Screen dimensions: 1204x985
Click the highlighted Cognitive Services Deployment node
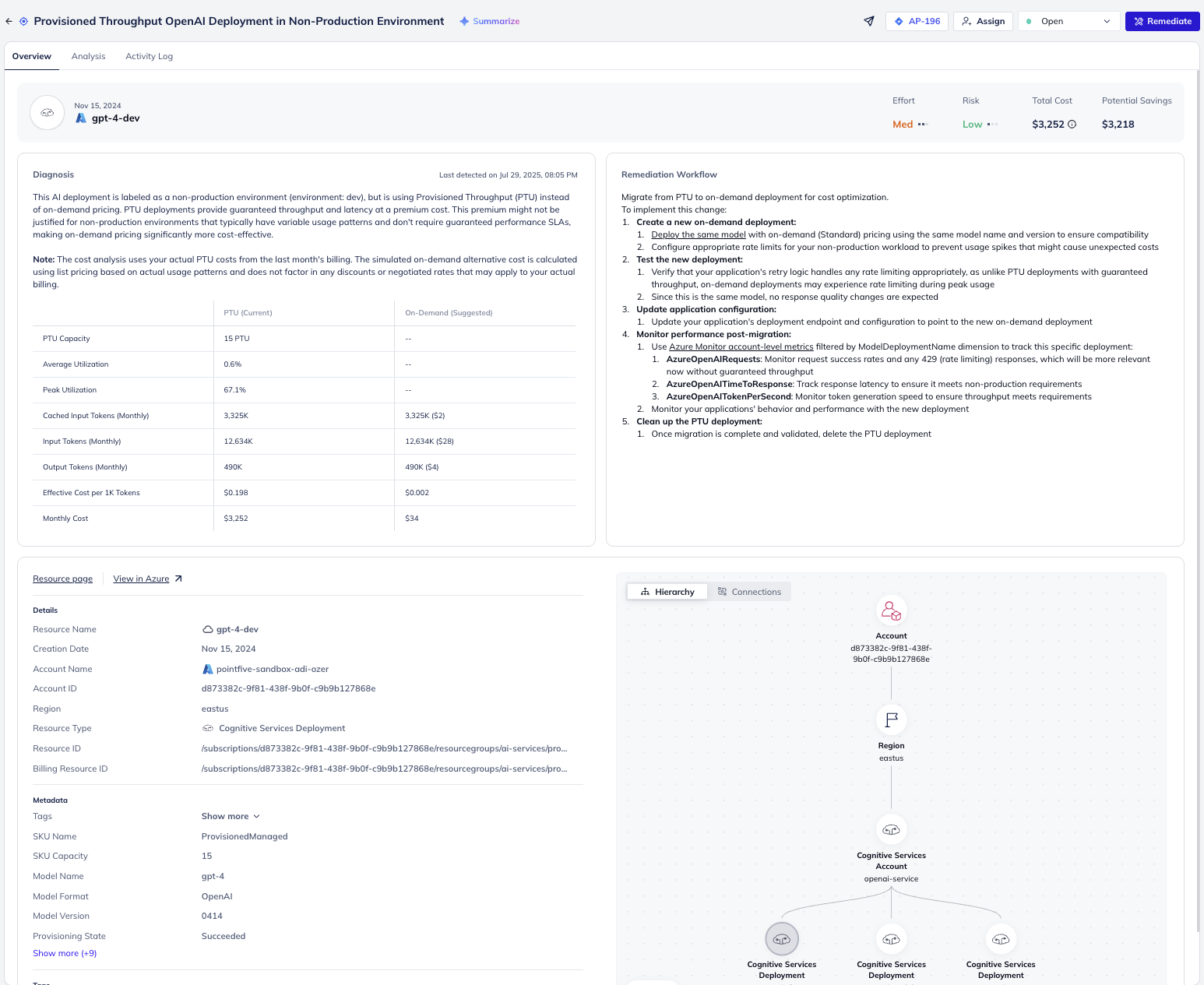[x=782, y=939]
